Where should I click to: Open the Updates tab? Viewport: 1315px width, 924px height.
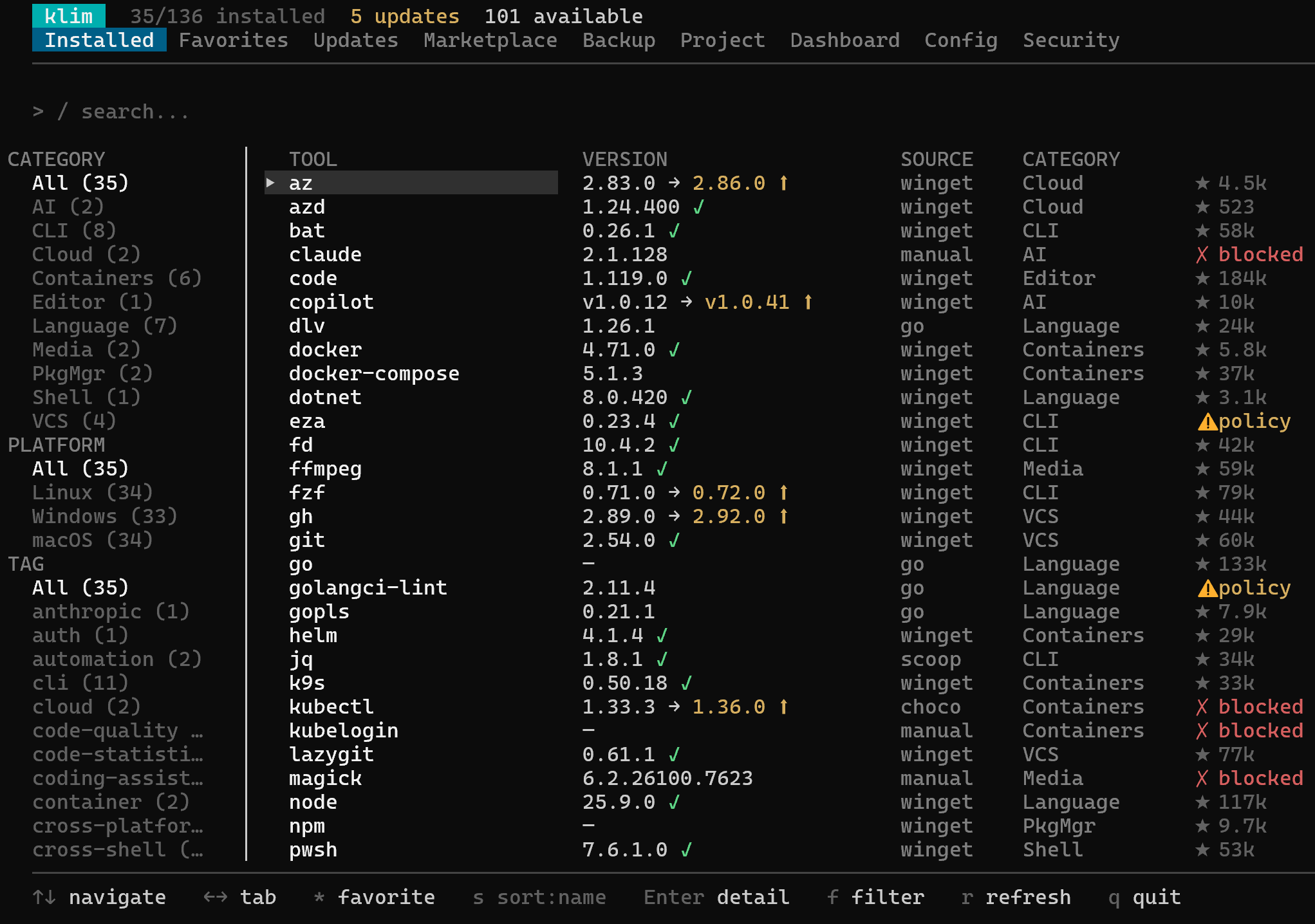click(x=355, y=41)
